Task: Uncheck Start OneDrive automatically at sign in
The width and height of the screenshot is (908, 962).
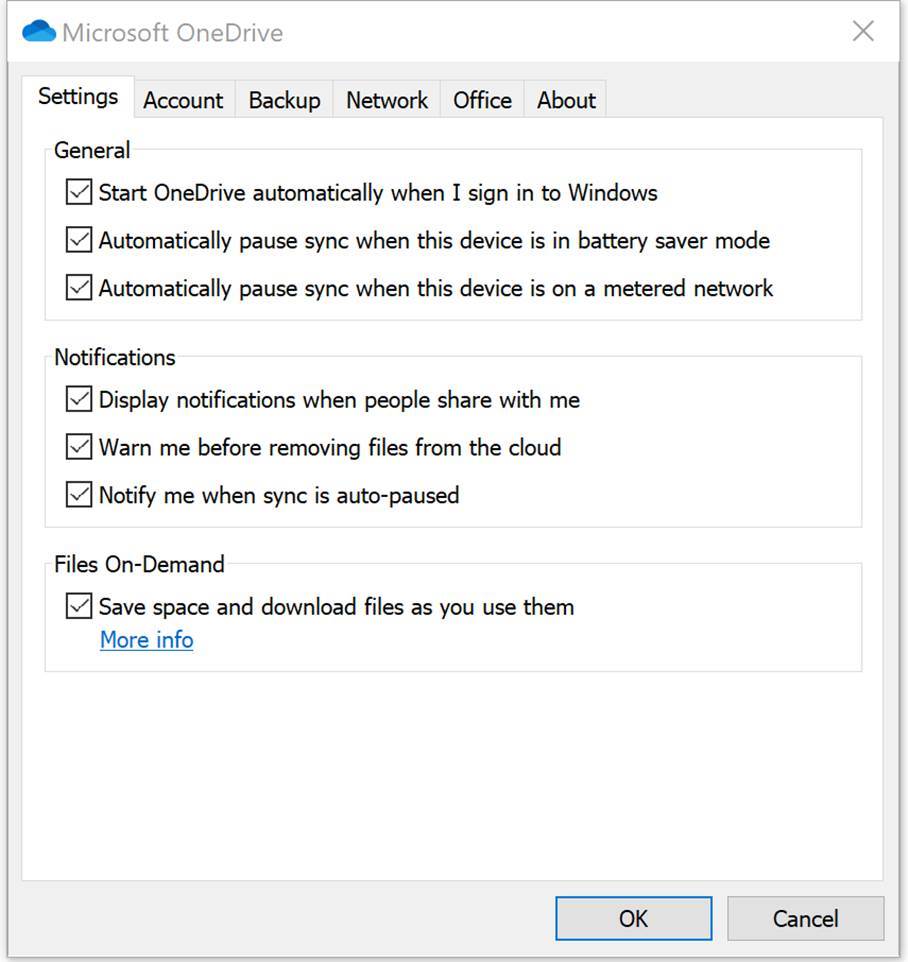Action: coord(79,192)
